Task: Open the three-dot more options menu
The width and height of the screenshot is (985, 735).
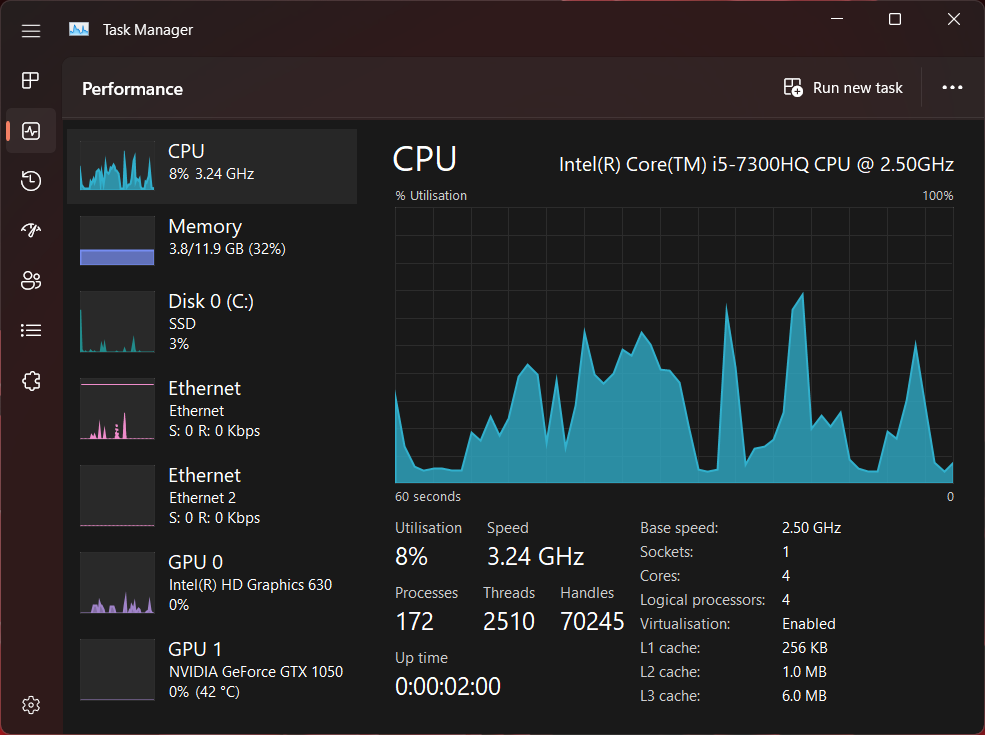Action: [x=952, y=88]
